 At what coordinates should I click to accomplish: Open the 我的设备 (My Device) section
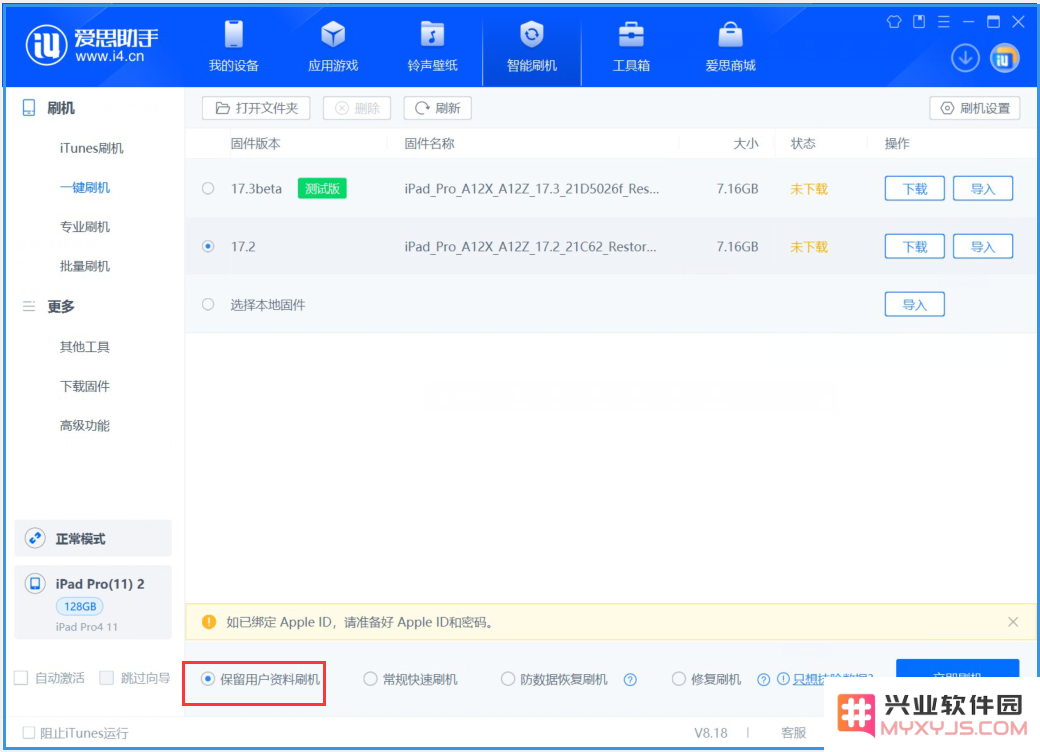(x=233, y=46)
